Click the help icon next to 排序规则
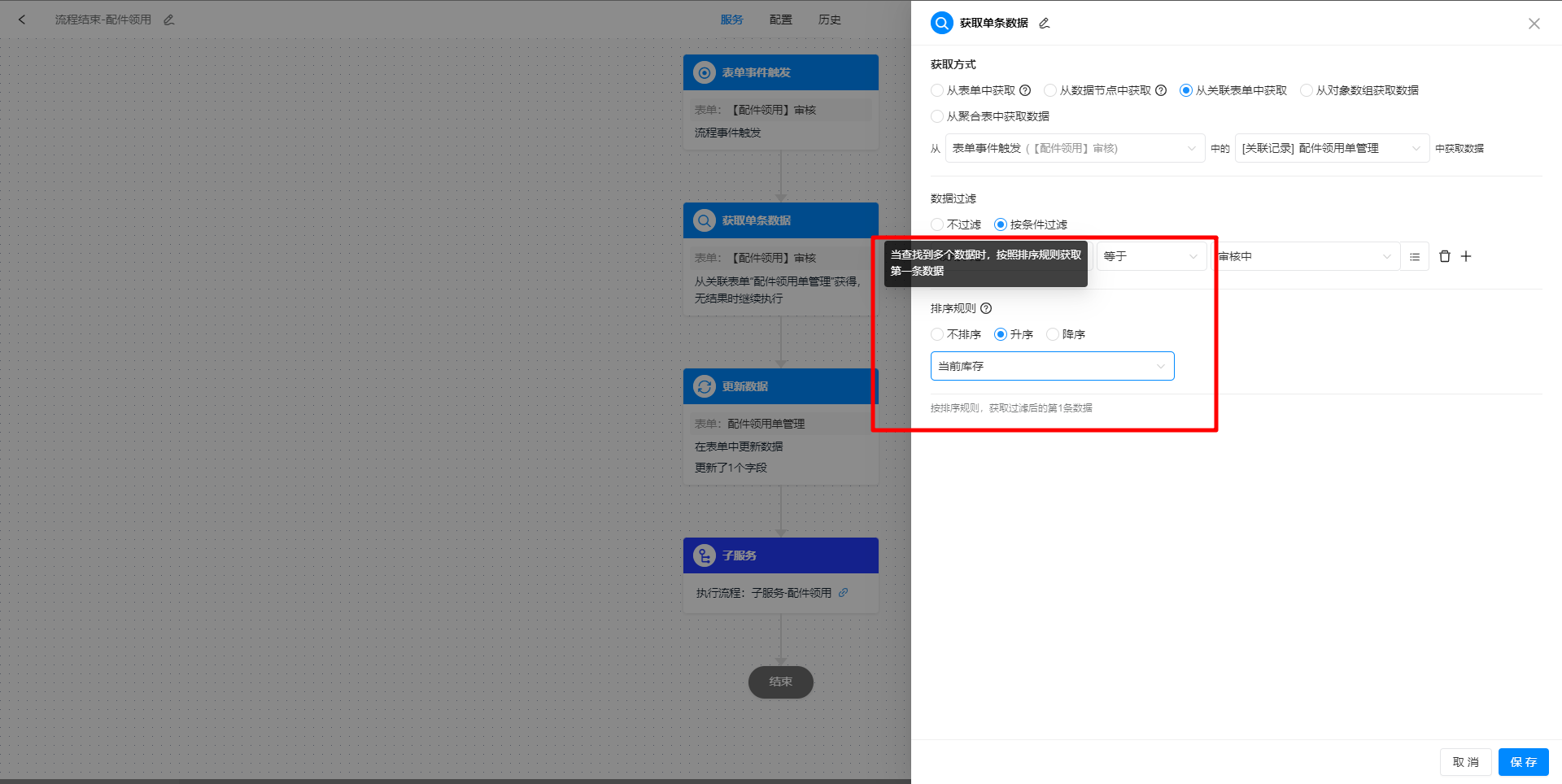 pyautogui.click(x=986, y=308)
